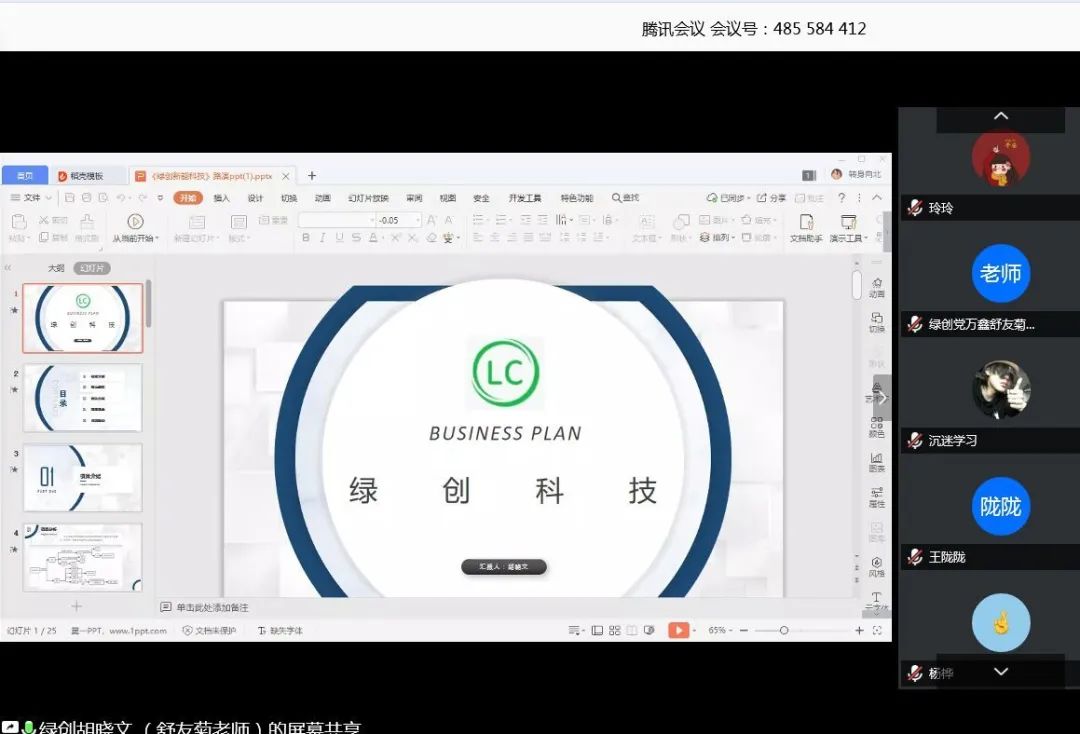The image size is (1080, 734).
Task: Toggle 文档未保护 document protection status
Action: click(x=209, y=630)
